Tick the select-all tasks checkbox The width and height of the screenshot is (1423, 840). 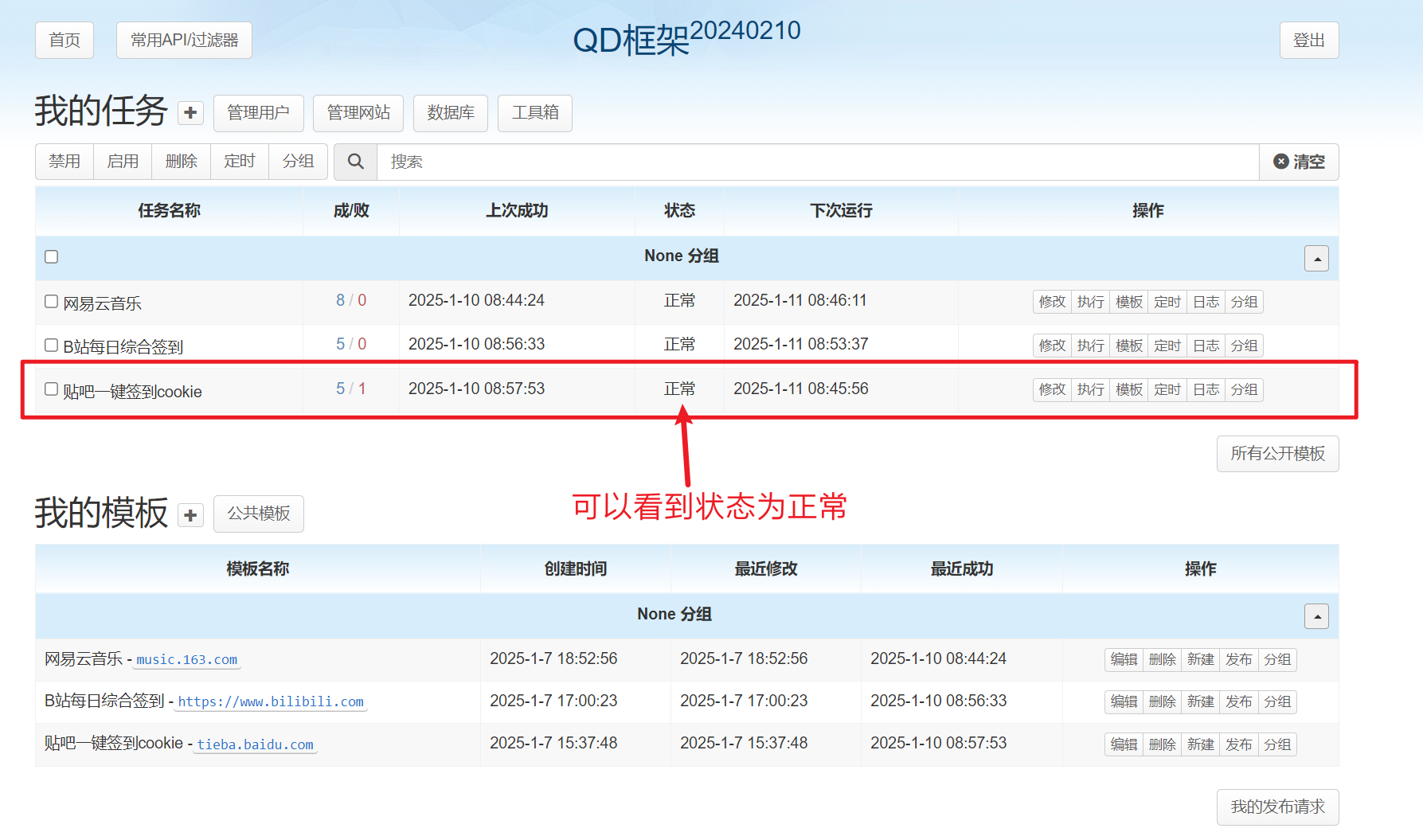[52, 256]
